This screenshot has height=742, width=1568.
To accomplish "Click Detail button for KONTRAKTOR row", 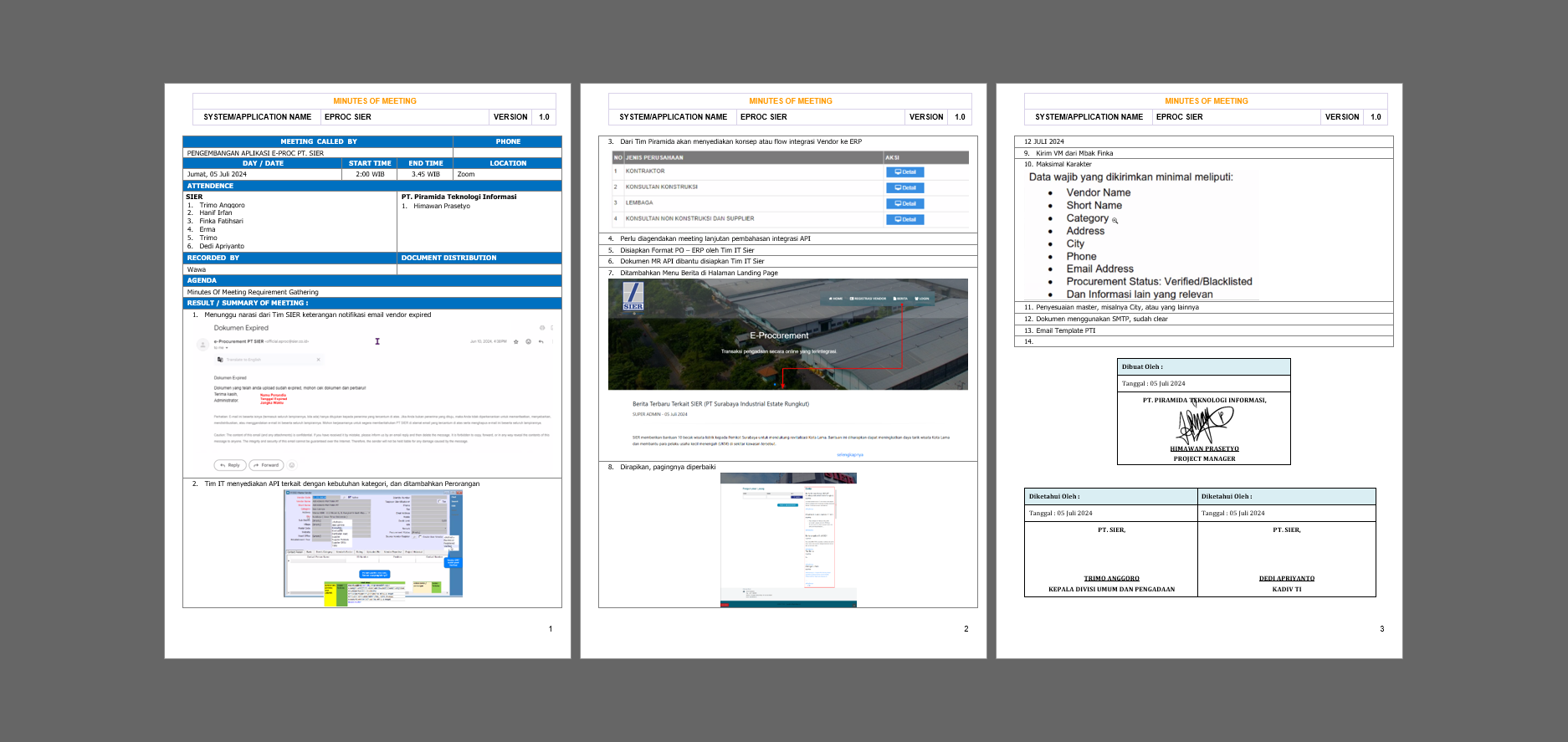I will (904, 172).
